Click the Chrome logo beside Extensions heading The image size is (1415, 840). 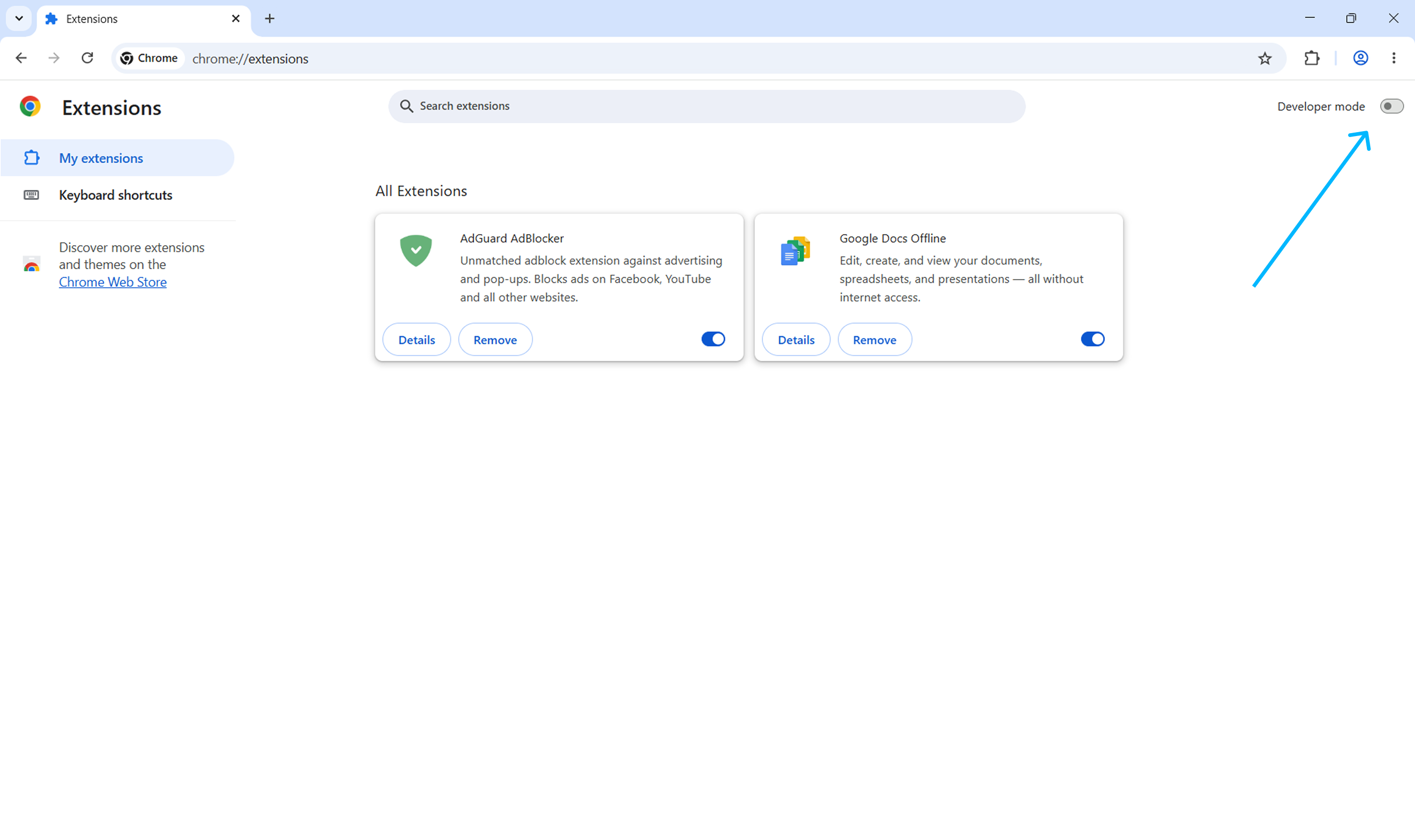tap(30, 107)
